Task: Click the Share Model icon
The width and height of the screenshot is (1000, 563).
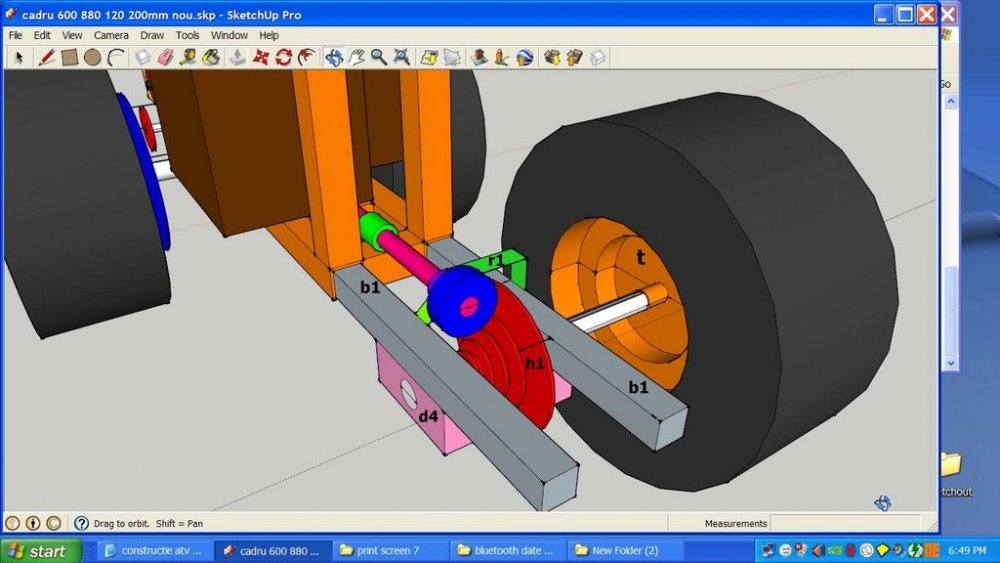Action: click(574, 58)
